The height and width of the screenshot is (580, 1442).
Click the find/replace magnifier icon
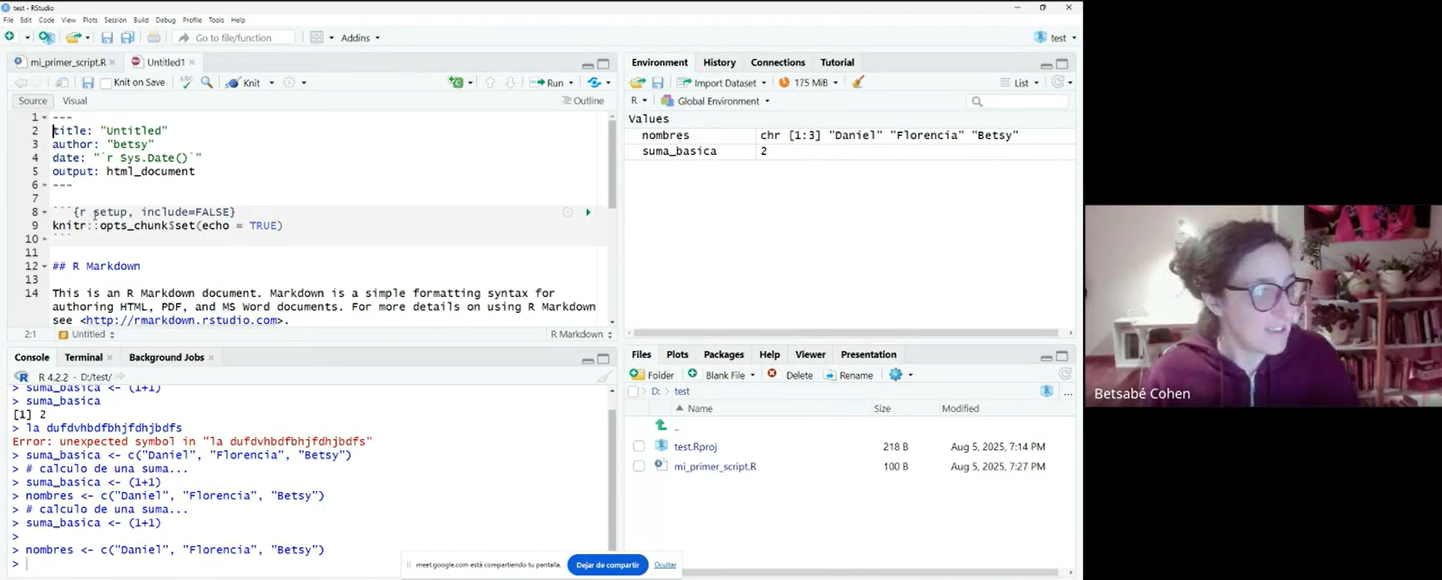(x=207, y=83)
